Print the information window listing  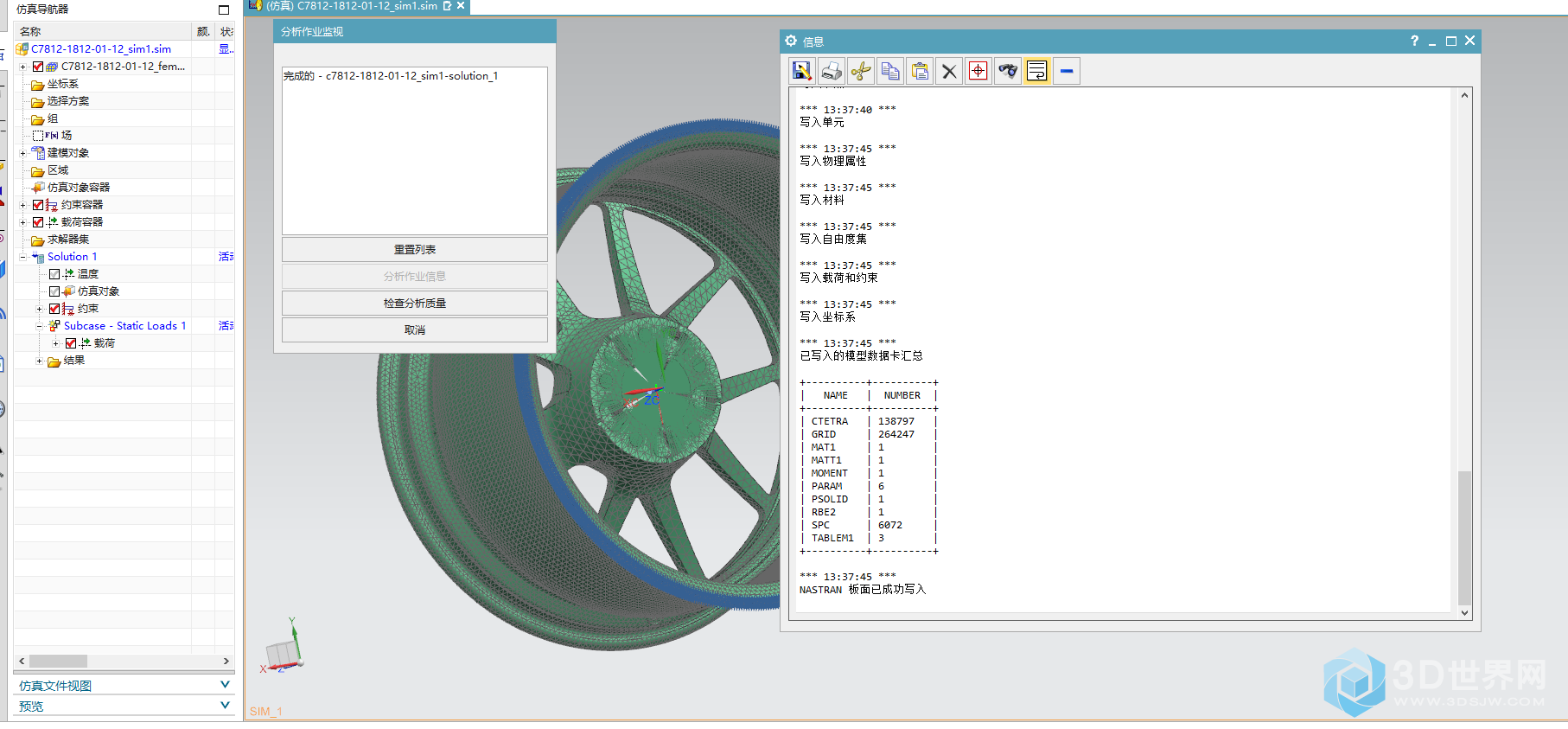(x=832, y=71)
